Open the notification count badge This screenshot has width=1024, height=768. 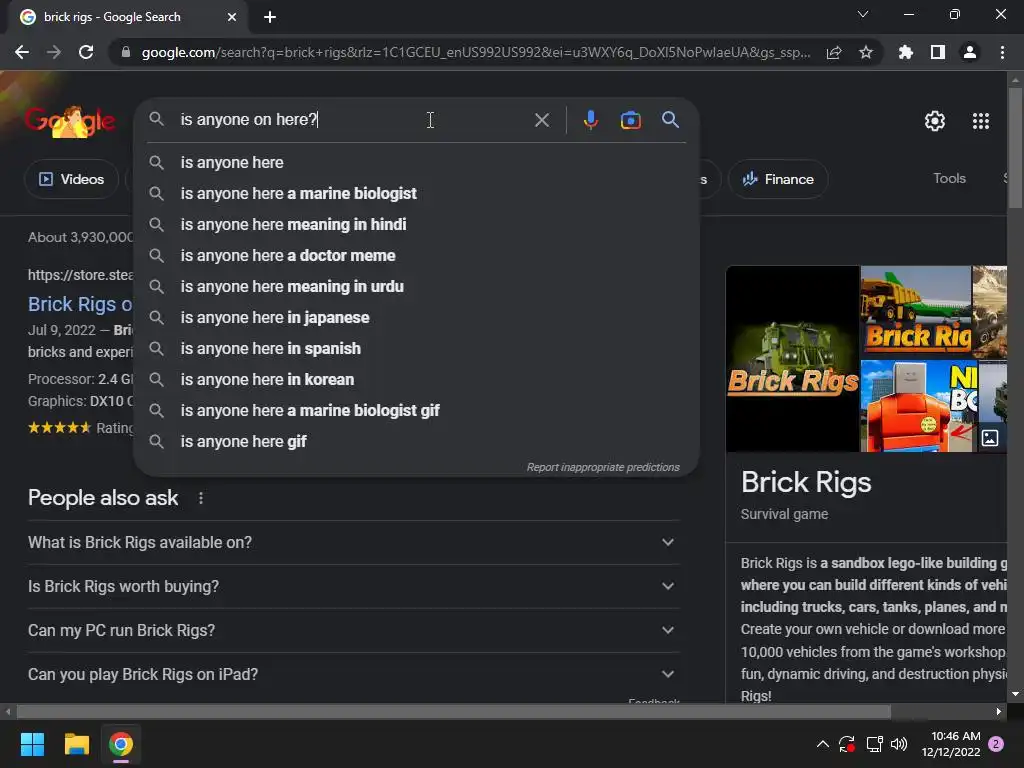(x=995, y=744)
